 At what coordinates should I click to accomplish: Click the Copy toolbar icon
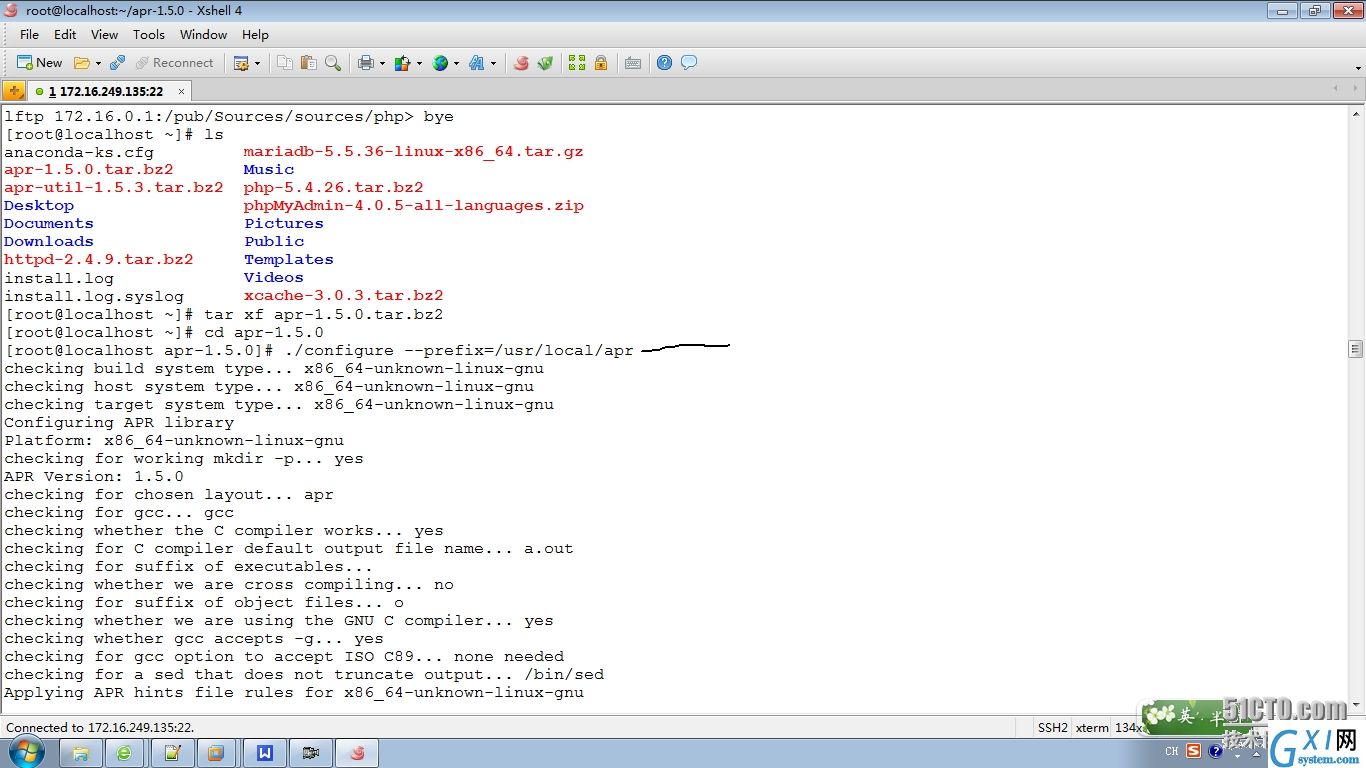point(285,63)
